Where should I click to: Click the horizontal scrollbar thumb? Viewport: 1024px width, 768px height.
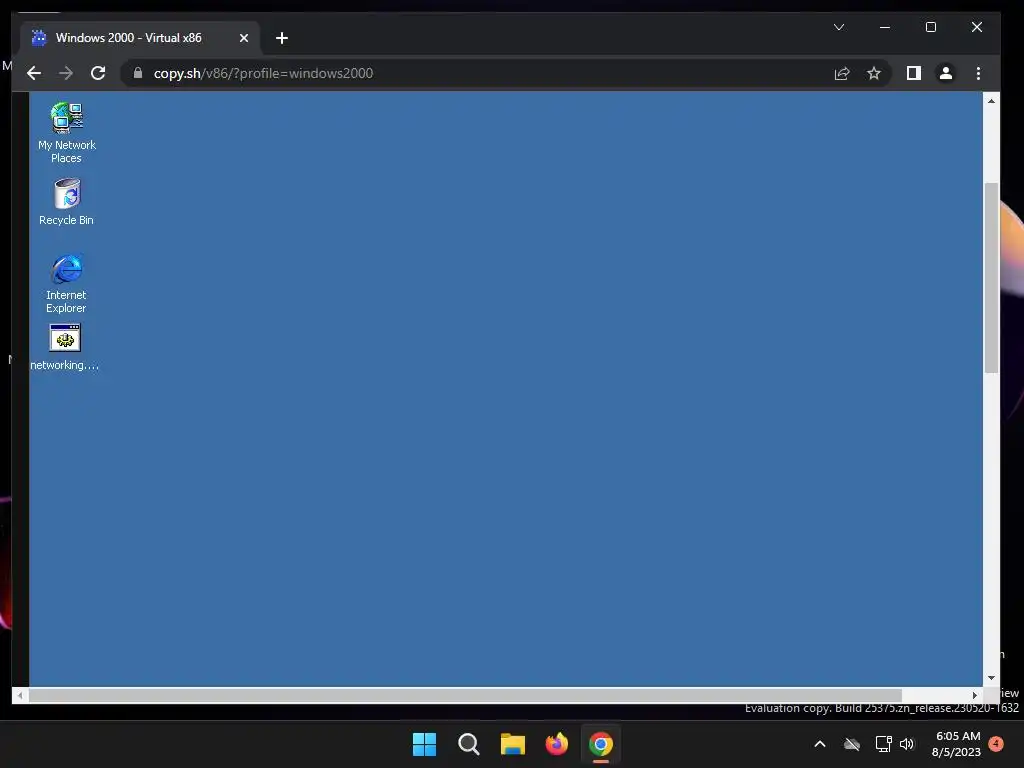[465, 696]
